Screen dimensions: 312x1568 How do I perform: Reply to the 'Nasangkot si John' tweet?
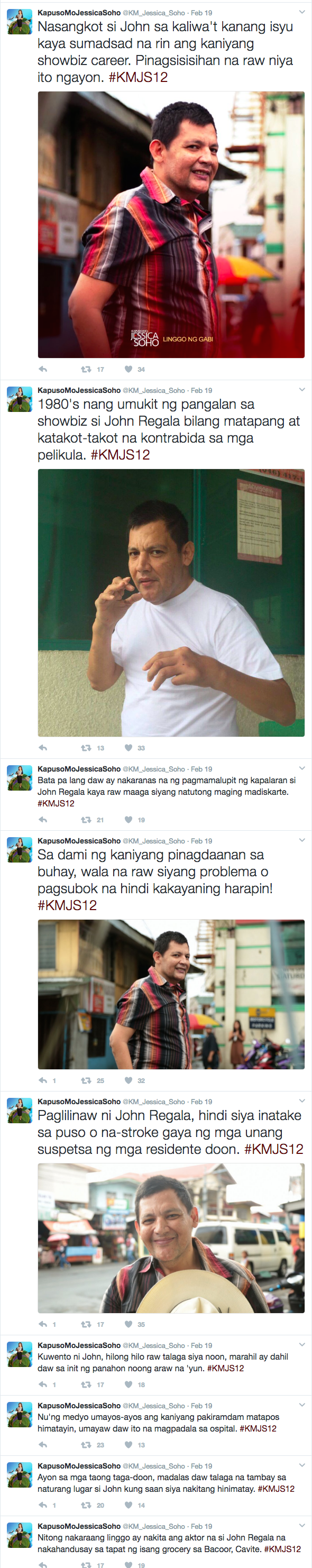coord(43,369)
